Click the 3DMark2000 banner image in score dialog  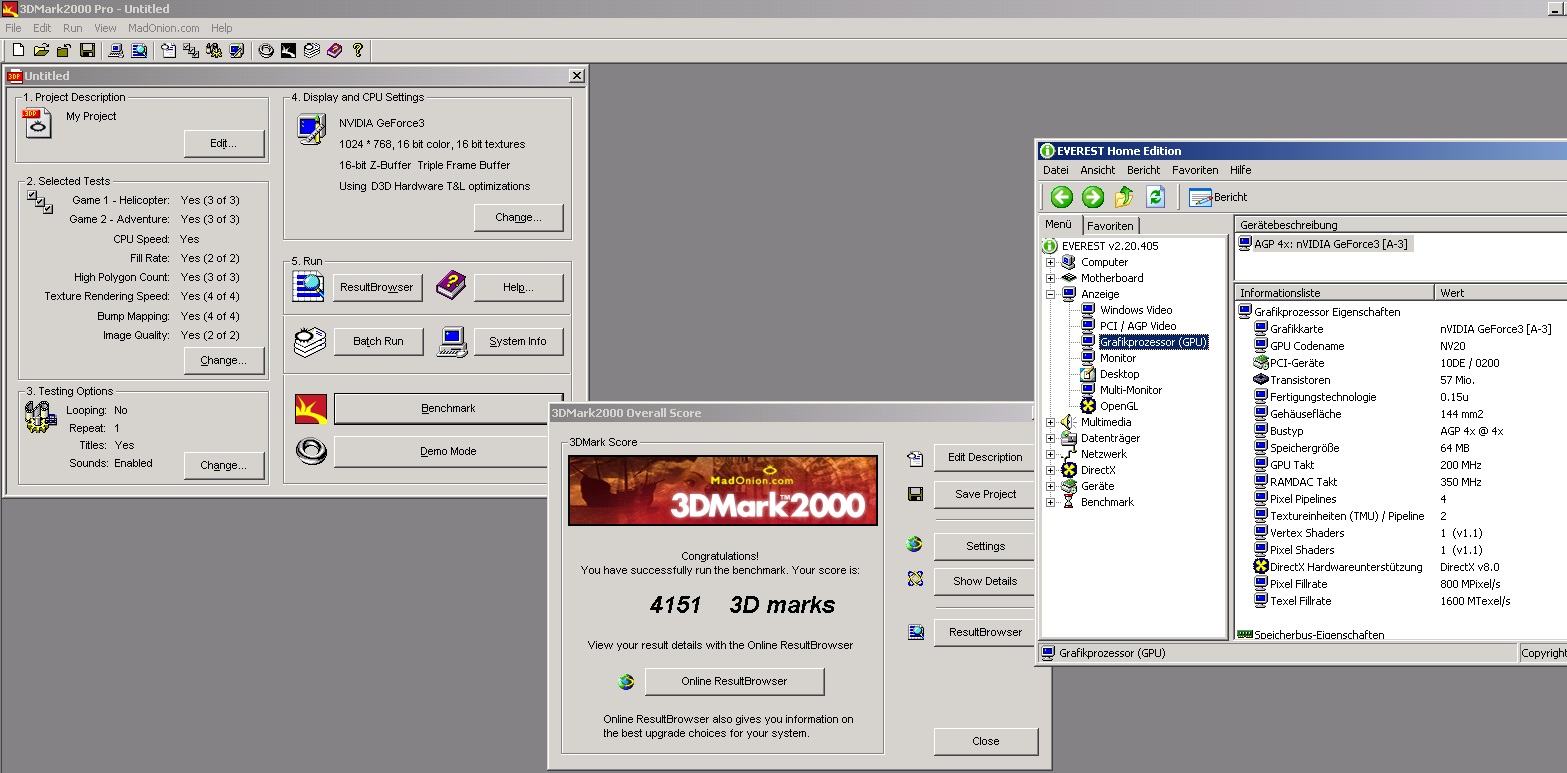(x=723, y=490)
